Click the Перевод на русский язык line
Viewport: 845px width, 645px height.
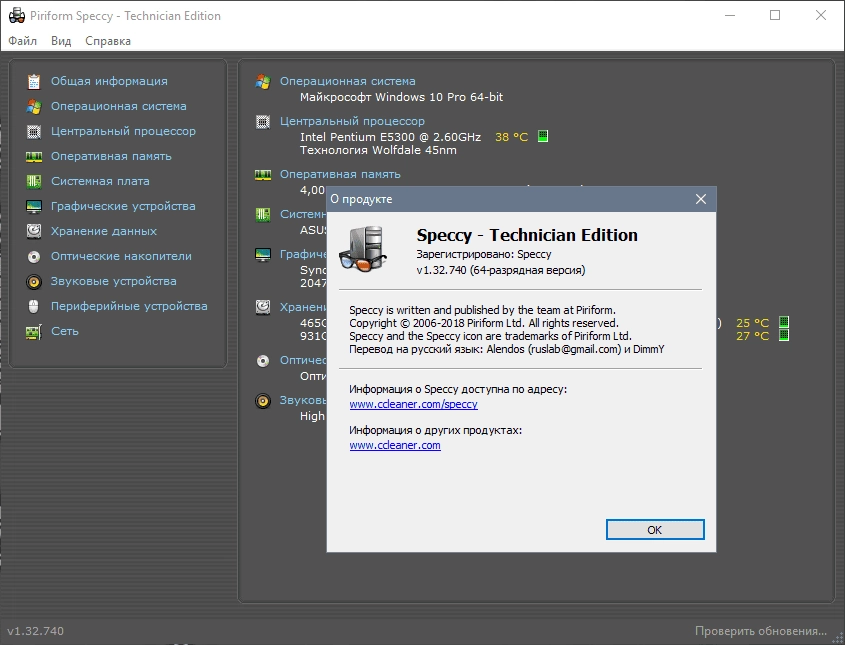tap(507, 349)
